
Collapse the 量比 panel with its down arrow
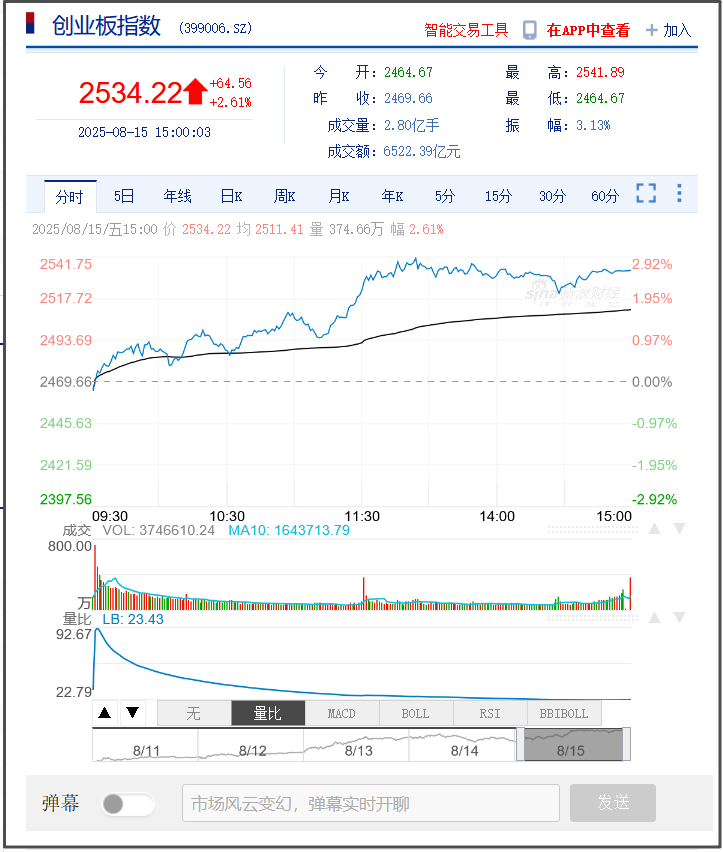679,618
